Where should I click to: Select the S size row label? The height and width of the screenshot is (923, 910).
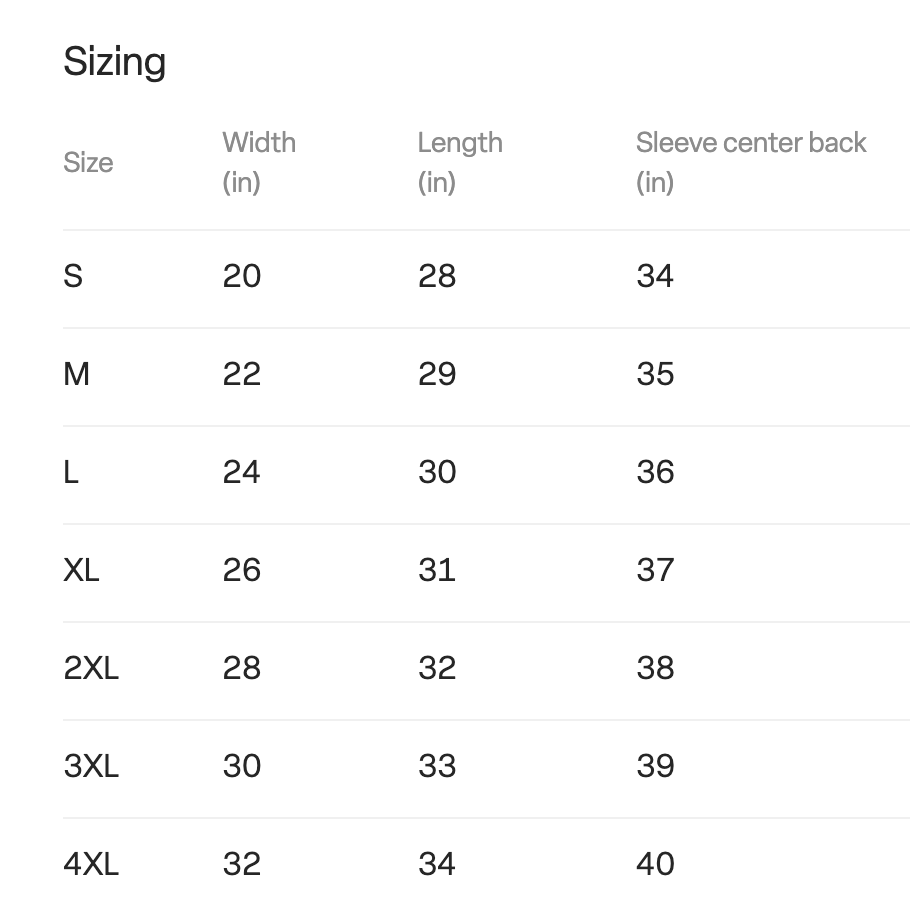(x=73, y=276)
